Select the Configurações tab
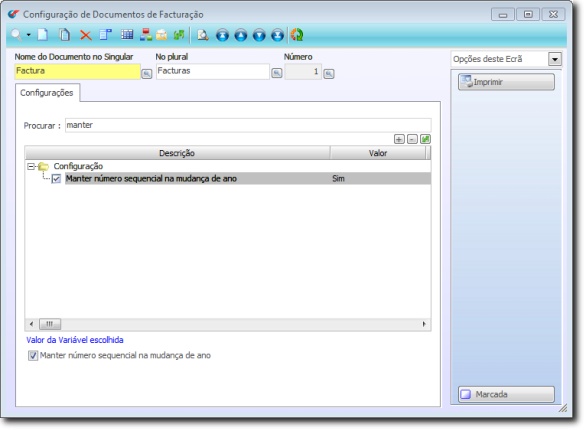This screenshot has width=584, height=430. coord(47,93)
